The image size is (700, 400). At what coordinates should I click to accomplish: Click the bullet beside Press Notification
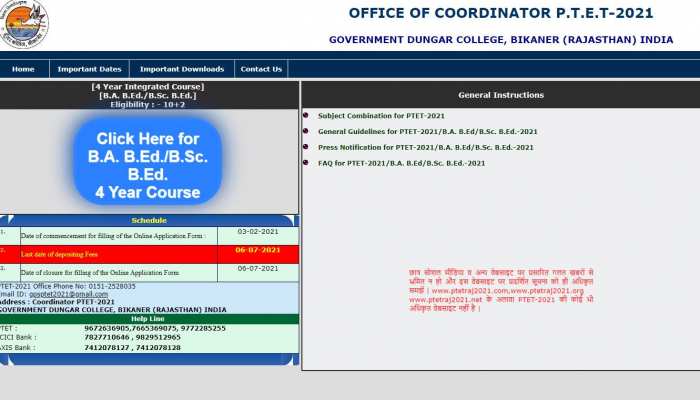306,148
